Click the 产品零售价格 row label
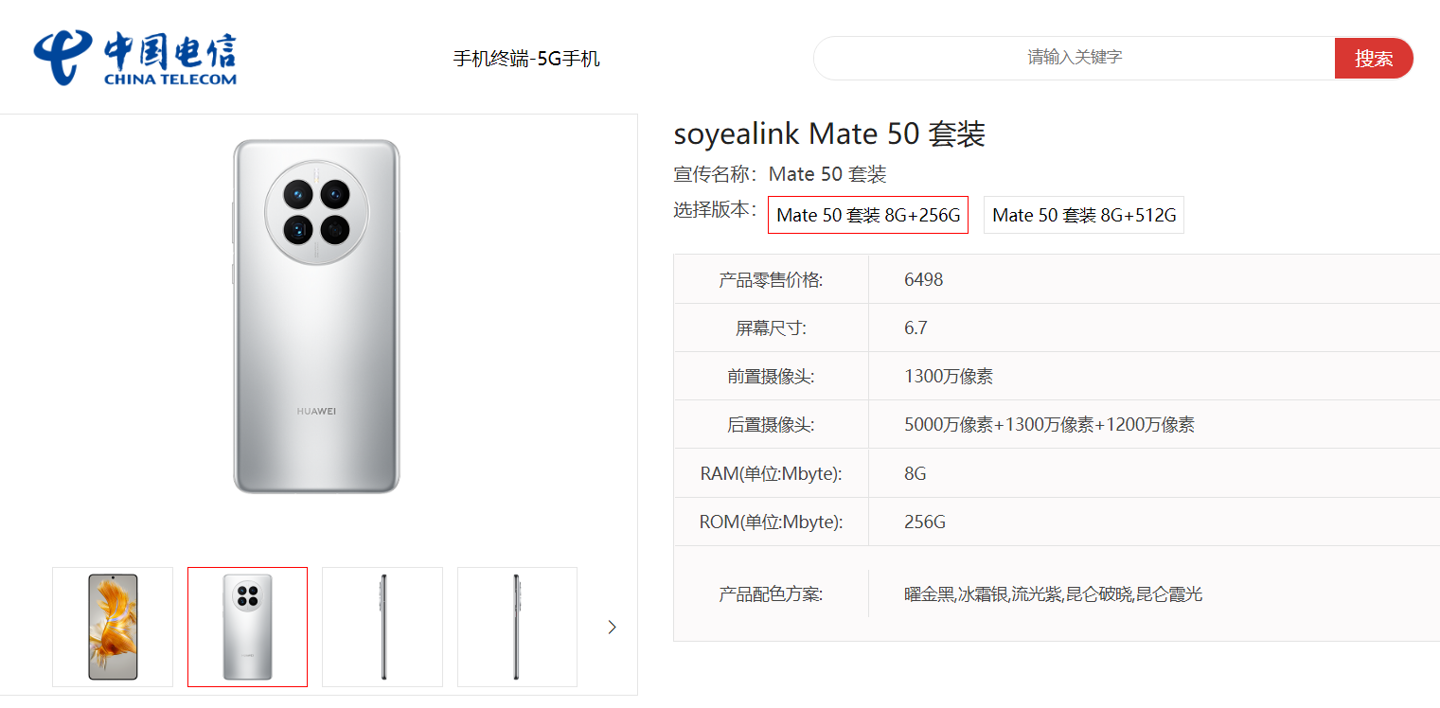 pyautogui.click(x=770, y=280)
